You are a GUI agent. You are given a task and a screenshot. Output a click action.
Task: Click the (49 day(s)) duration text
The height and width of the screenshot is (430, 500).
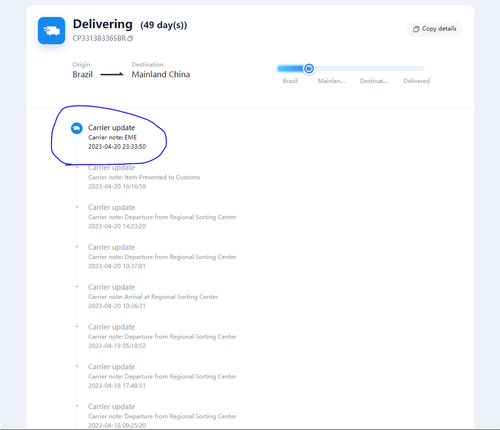coord(164,25)
